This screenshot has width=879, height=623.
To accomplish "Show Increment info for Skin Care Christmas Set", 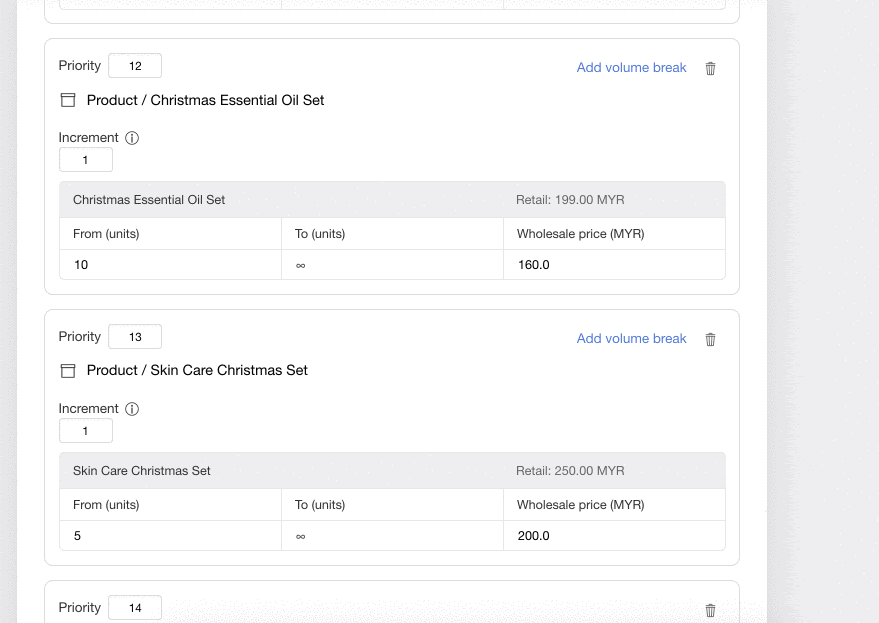I will pos(132,409).
